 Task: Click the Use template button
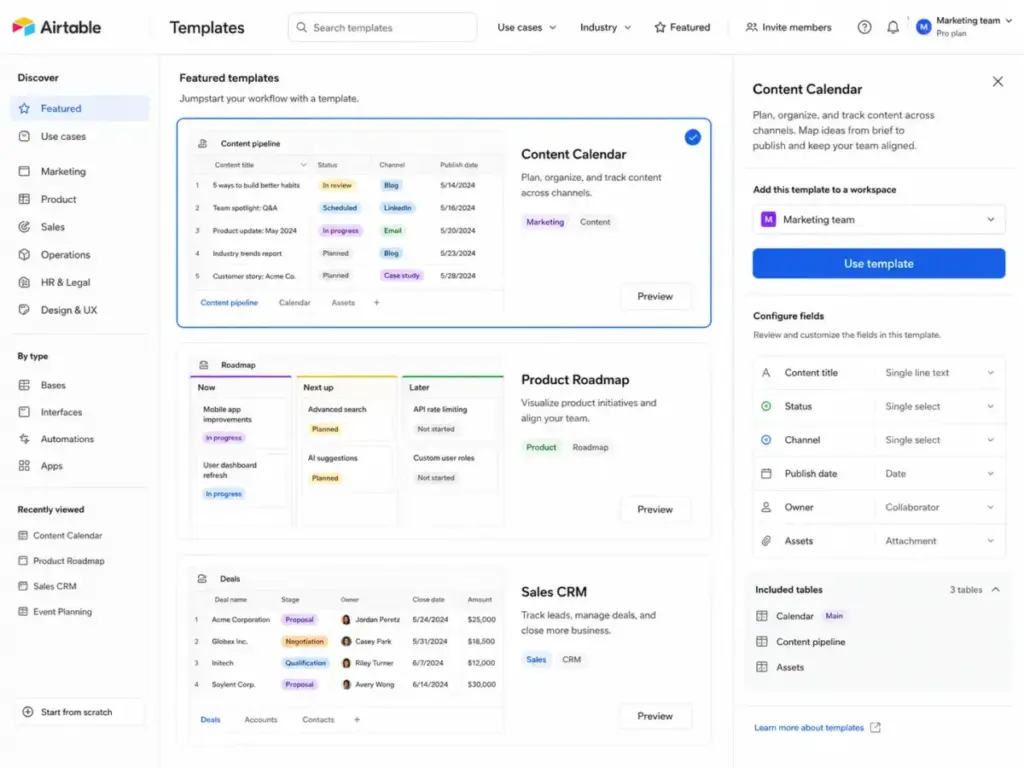pyautogui.click(x=878, y=263)
